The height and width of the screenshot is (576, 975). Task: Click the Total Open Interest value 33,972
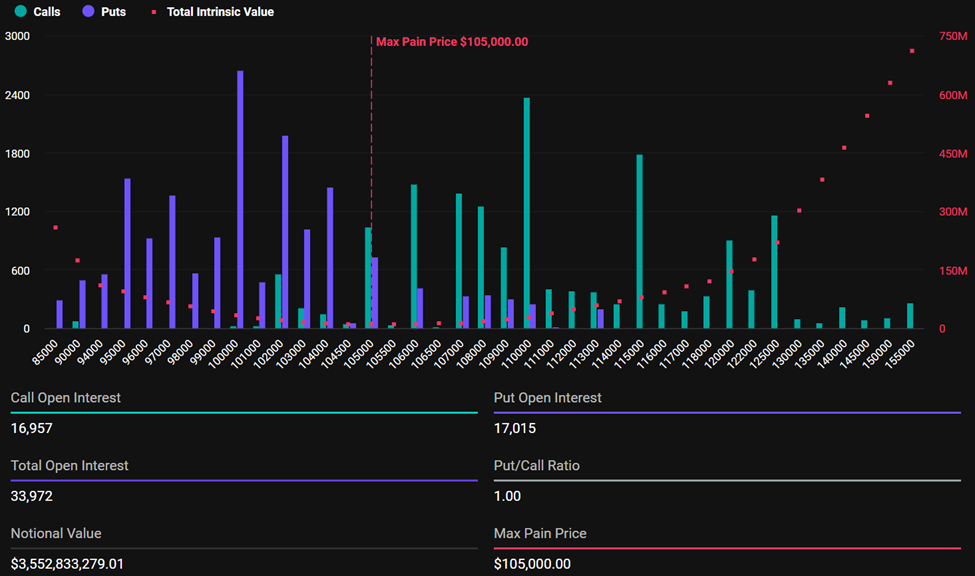coord(32,496)
